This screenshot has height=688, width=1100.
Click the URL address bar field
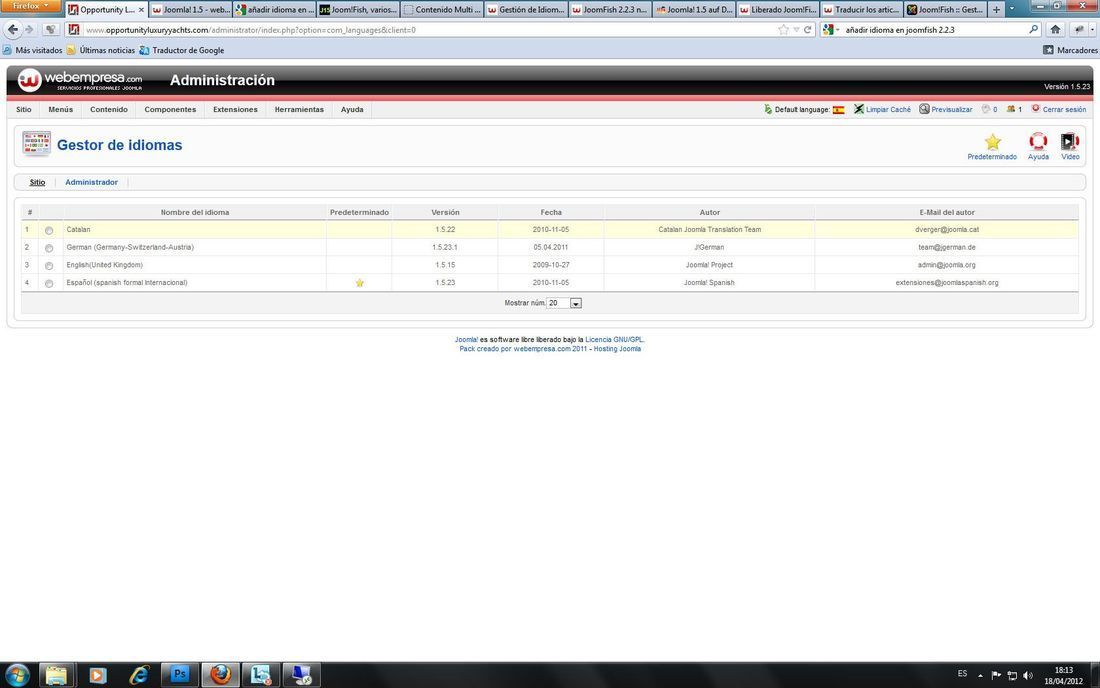[428, 29]
